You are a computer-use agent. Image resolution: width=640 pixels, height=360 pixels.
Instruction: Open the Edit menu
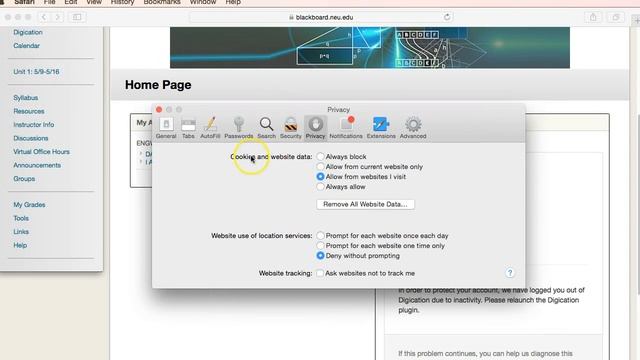[x=71, y=2]
